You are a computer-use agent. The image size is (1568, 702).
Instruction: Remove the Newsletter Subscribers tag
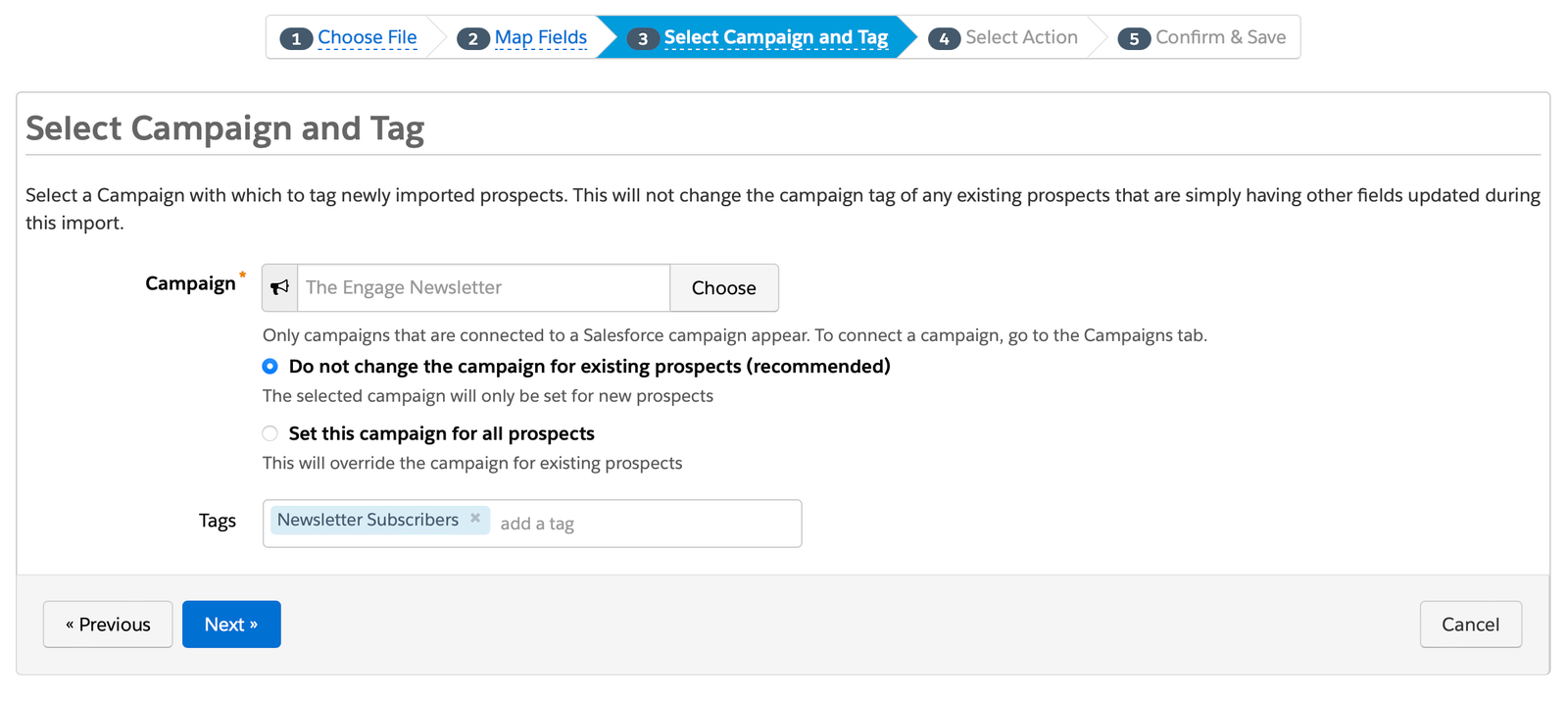(475, 519)
